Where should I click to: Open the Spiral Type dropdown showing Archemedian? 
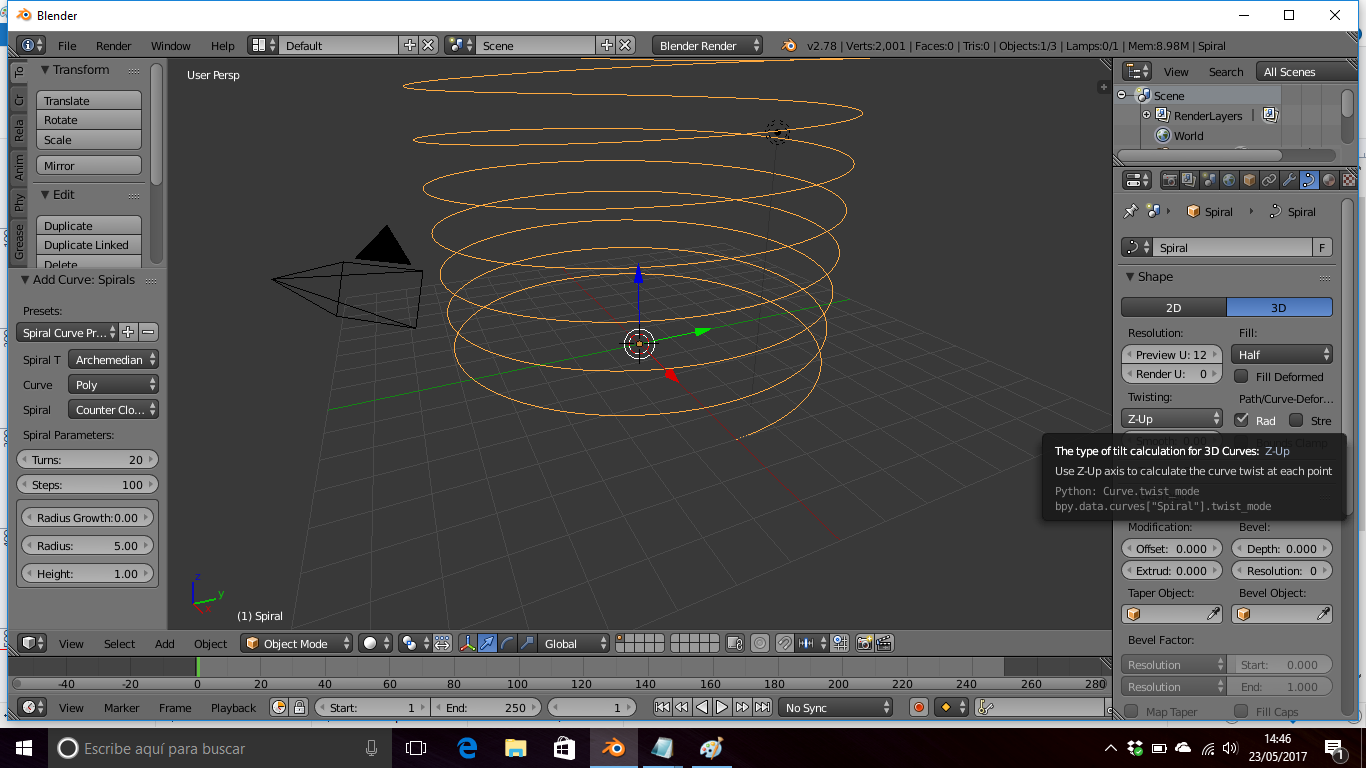[x=114, y=359]
